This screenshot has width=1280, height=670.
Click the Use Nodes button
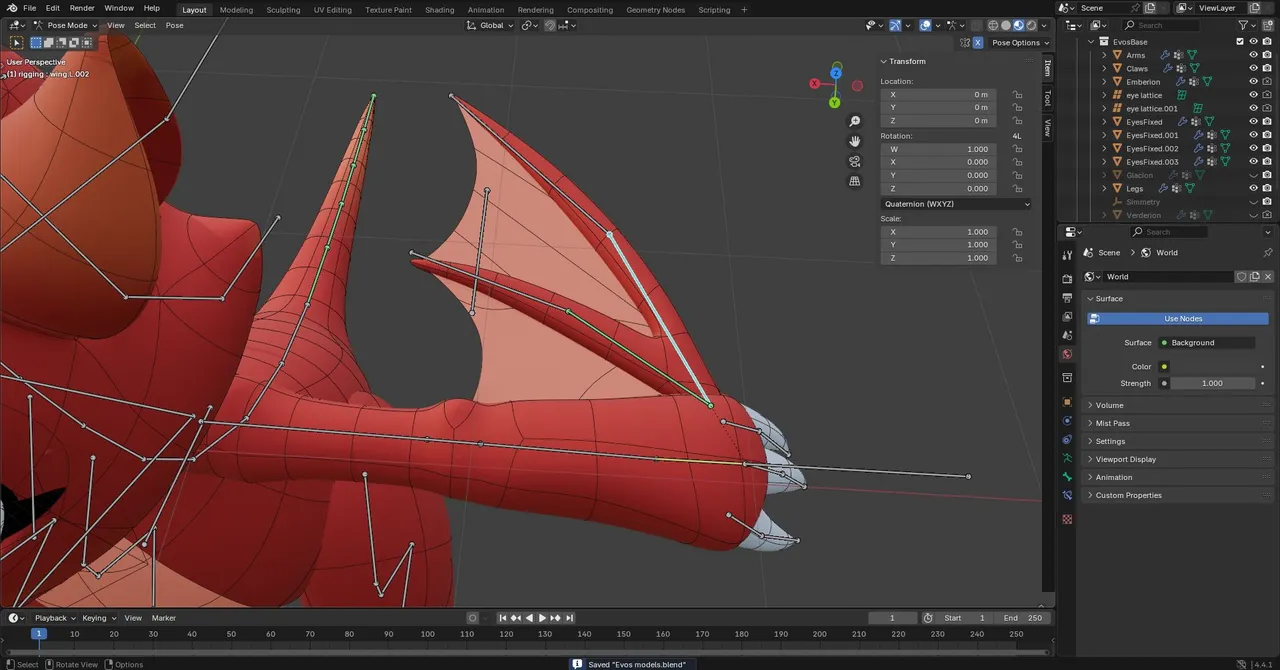point(1178,319)
